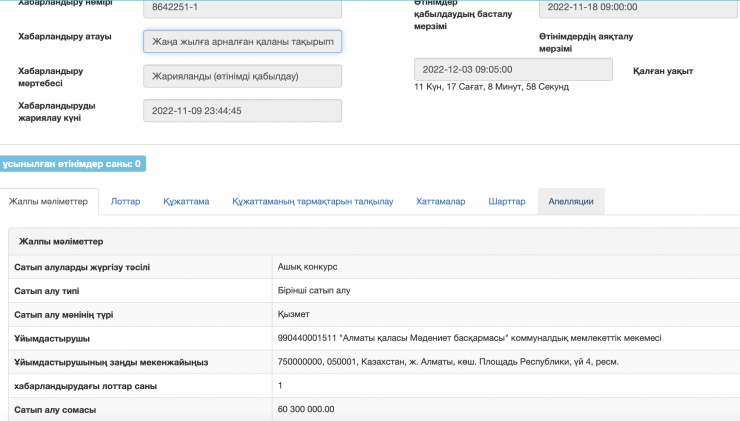This screenshot has height=421, width=740.
Task: Click the announcement number field 8642251-1
Action: pos(242,8)
